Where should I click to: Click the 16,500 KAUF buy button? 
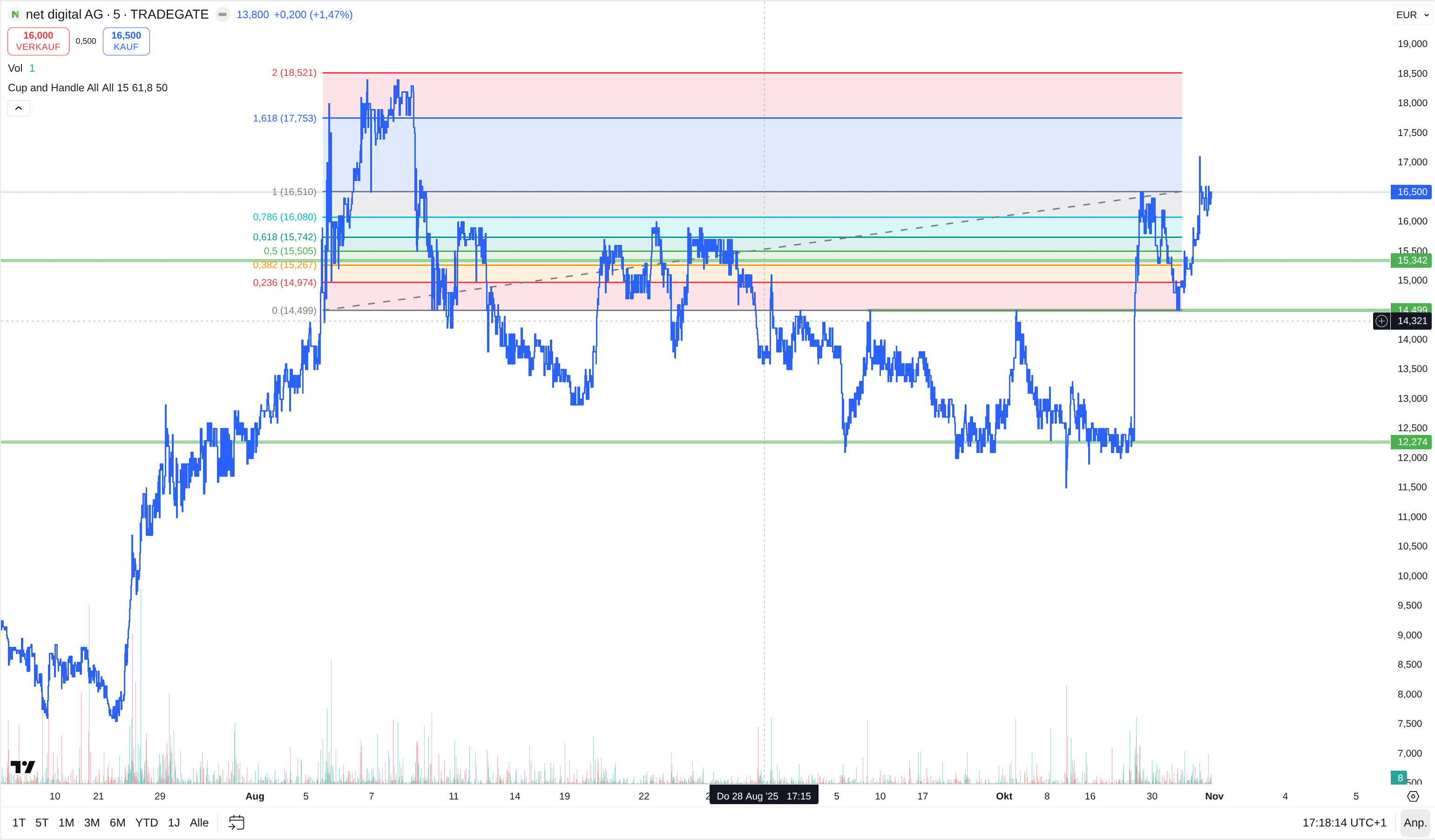pos(126,41)
